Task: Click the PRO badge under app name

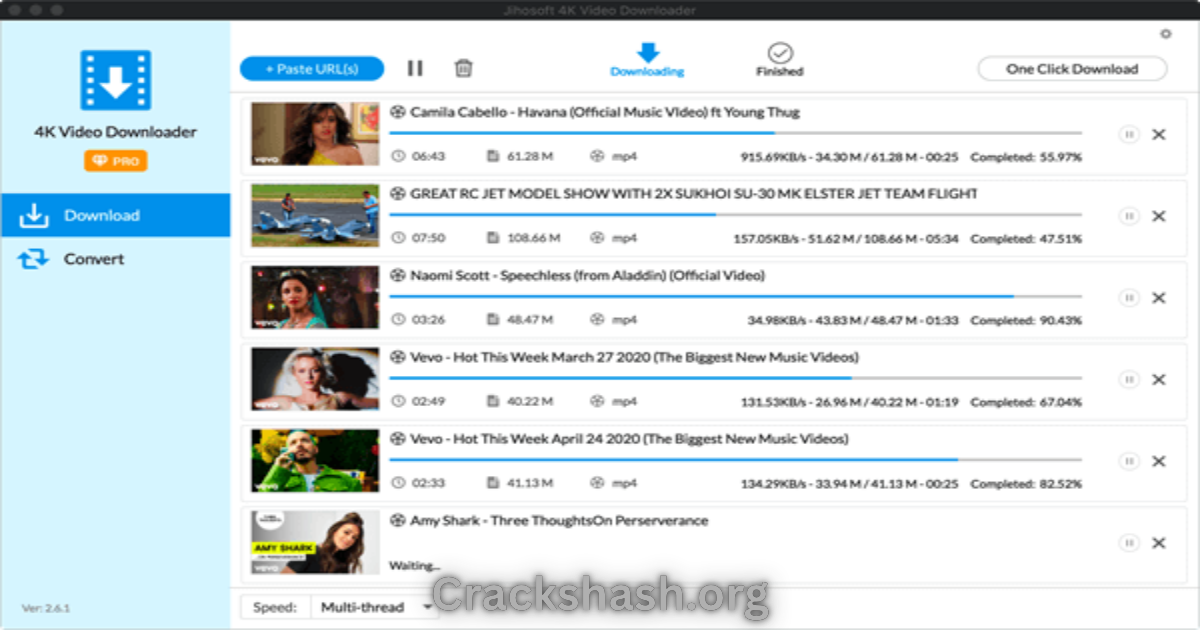Action: tap(115, 160)
